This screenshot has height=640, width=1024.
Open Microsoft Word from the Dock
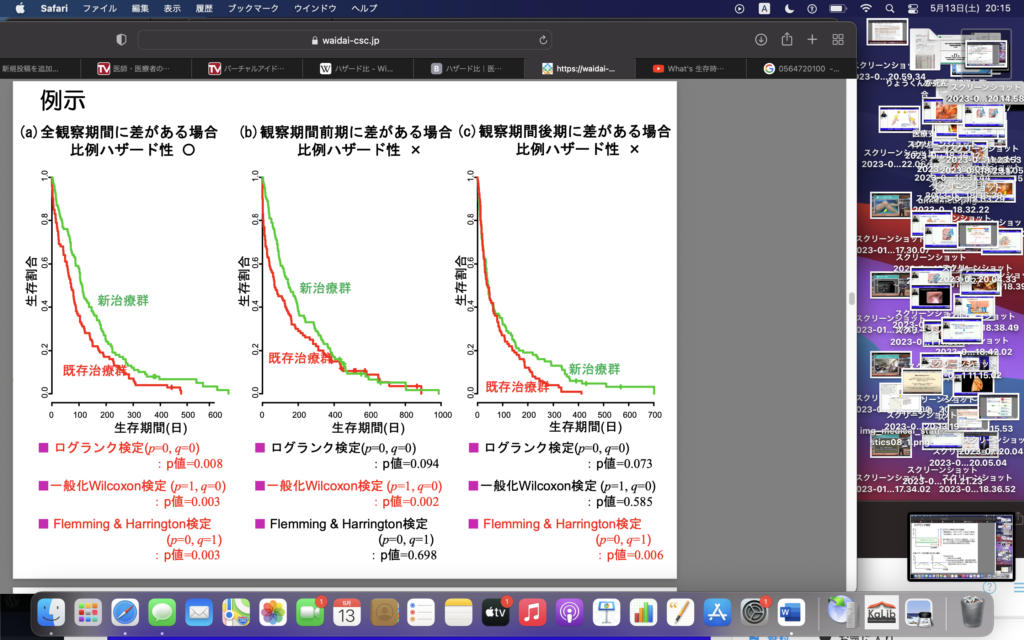(x=790, y=611)
